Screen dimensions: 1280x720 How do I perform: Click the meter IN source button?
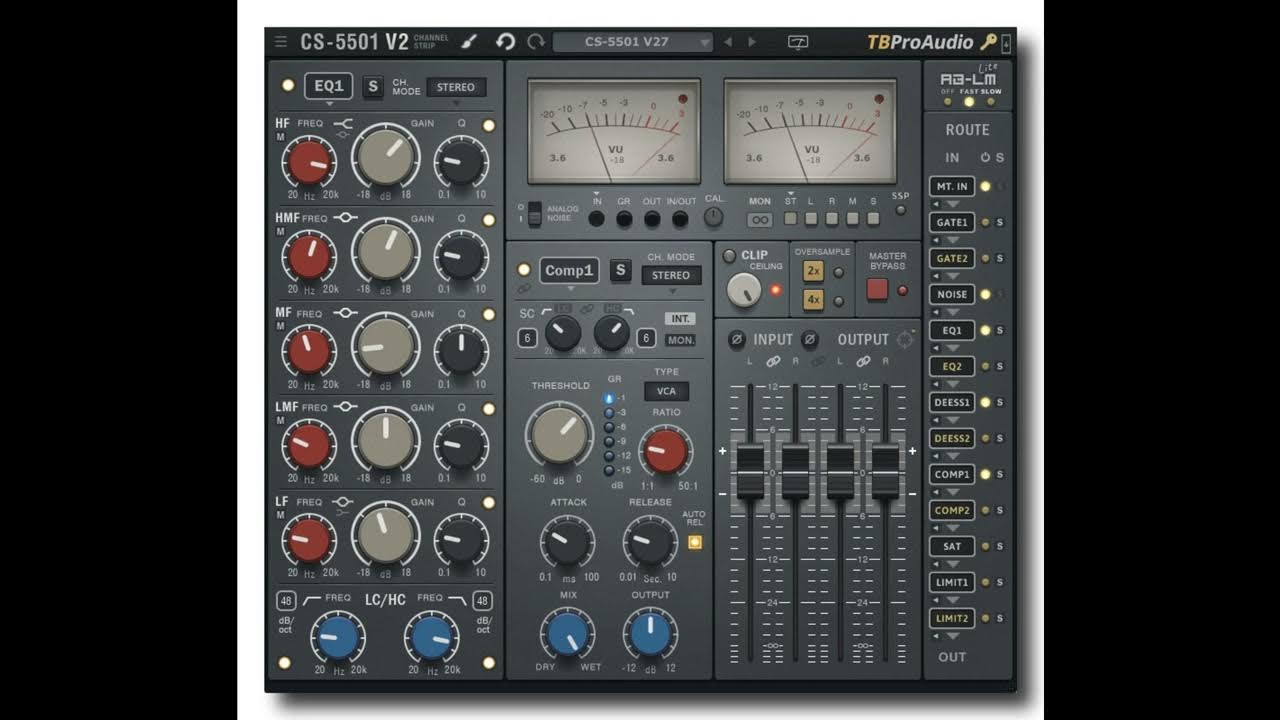pos(597,218)
